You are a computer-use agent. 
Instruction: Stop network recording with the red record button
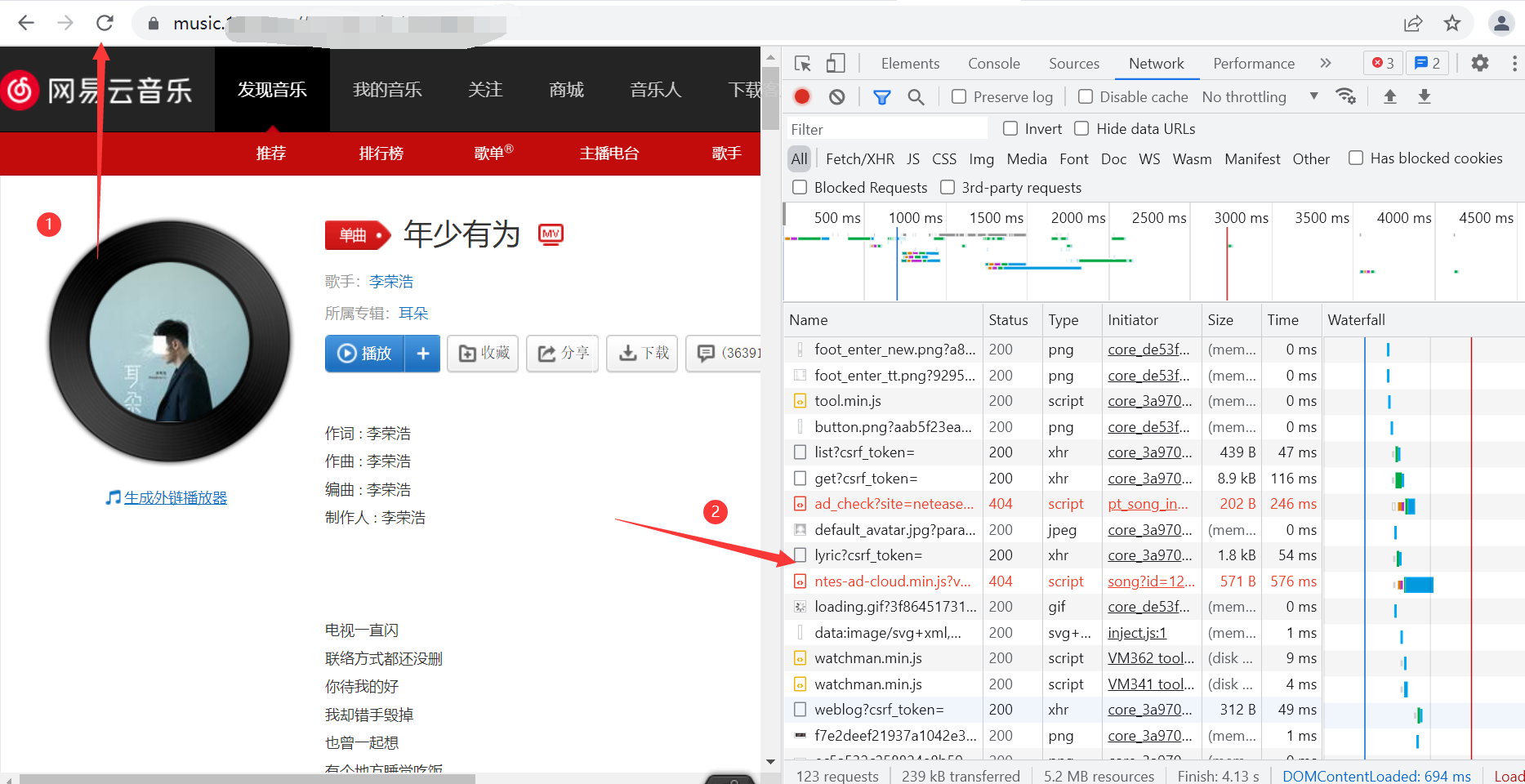tap(802, 96)
